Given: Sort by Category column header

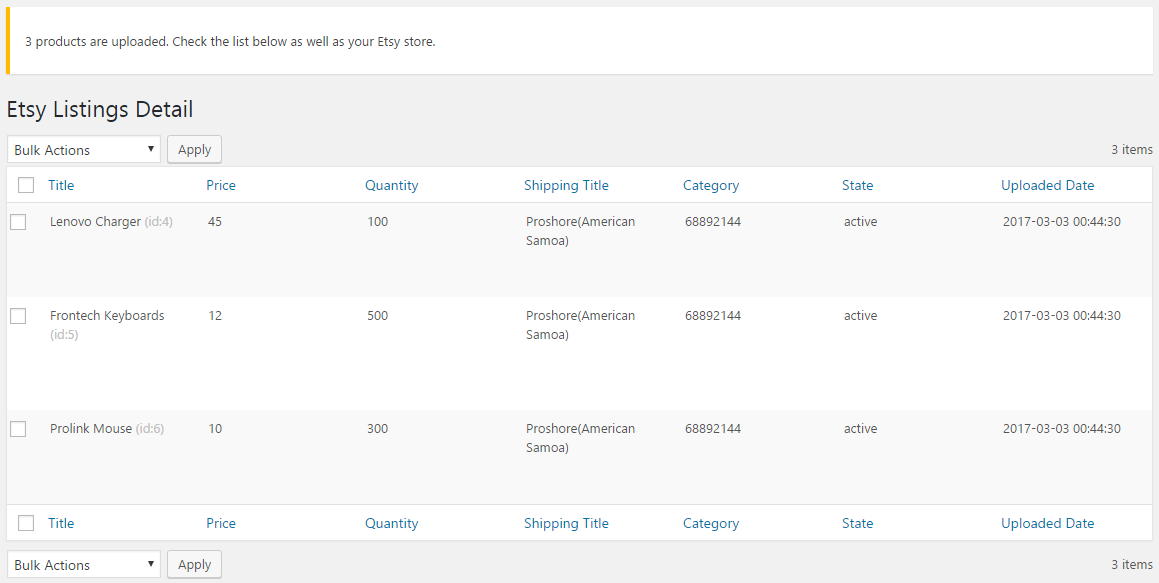Looking at the screenshot, I should click(711, 185).
